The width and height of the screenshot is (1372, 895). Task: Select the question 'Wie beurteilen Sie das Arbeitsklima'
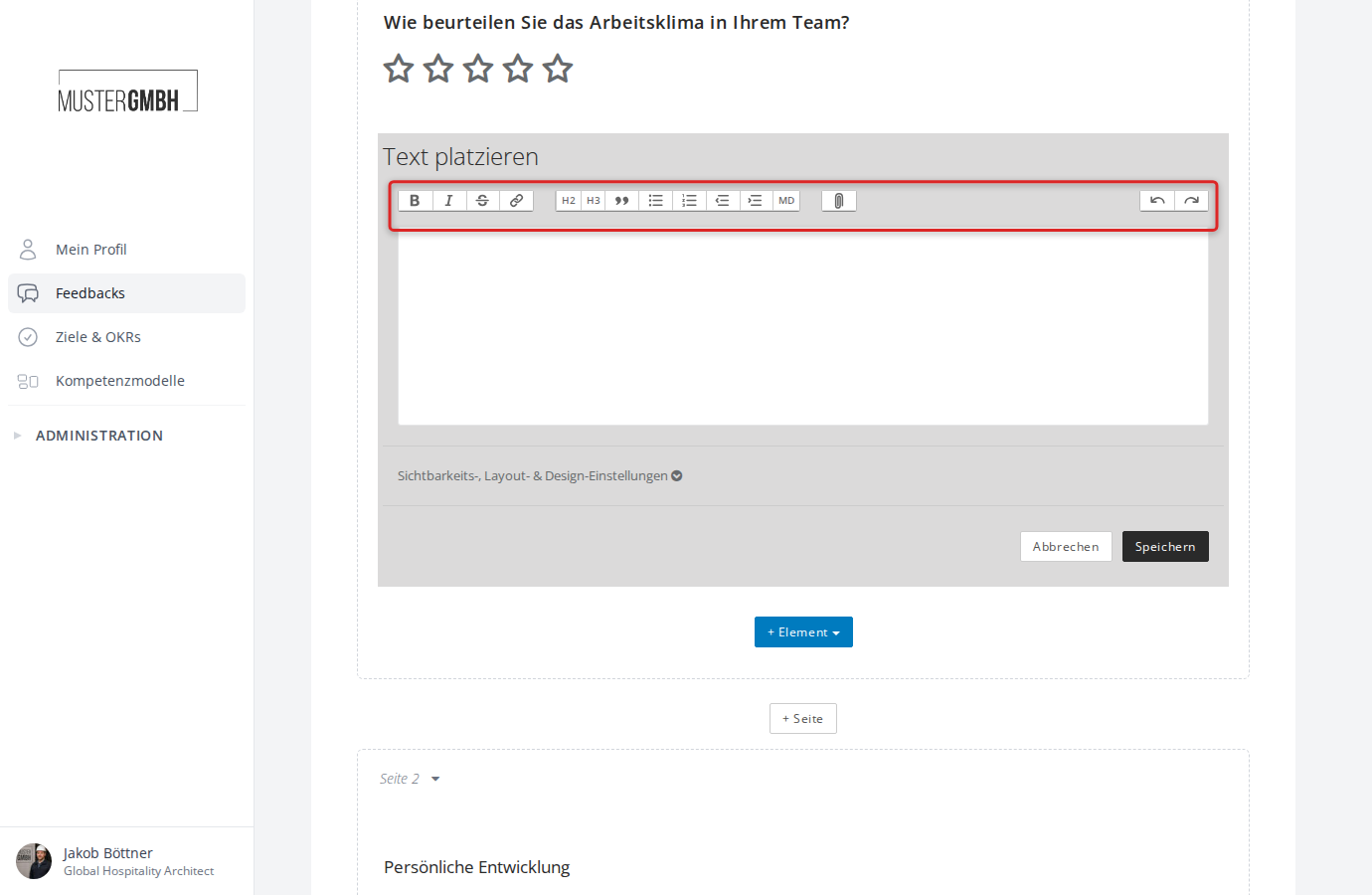(616, 23)
